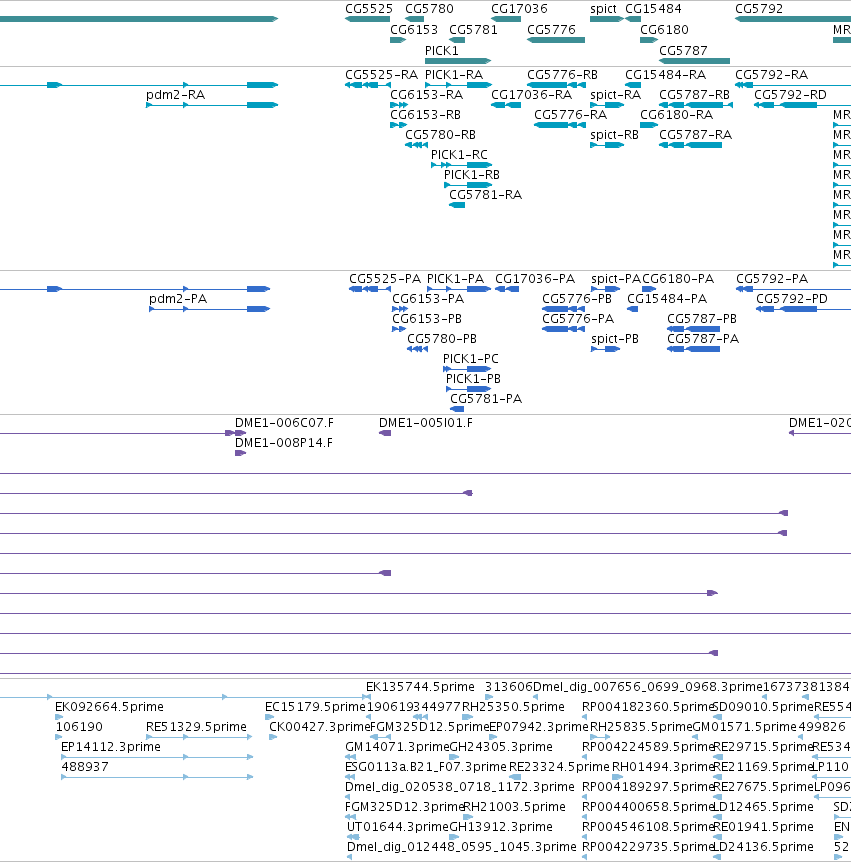Click the CG5781 gene label
The height and width of the screenshot is (862, 851).
(x=473, y=30)
